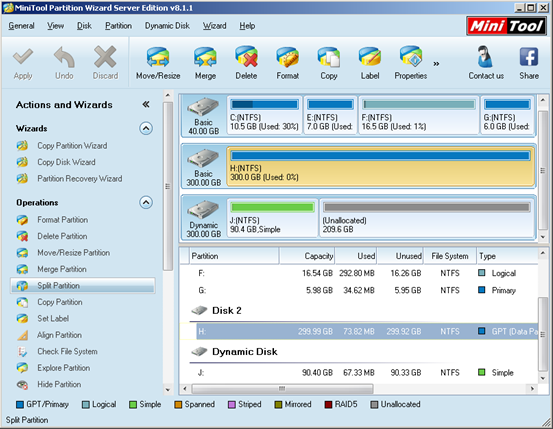
Task: Open the Help menu
Action: pos(247,26)
